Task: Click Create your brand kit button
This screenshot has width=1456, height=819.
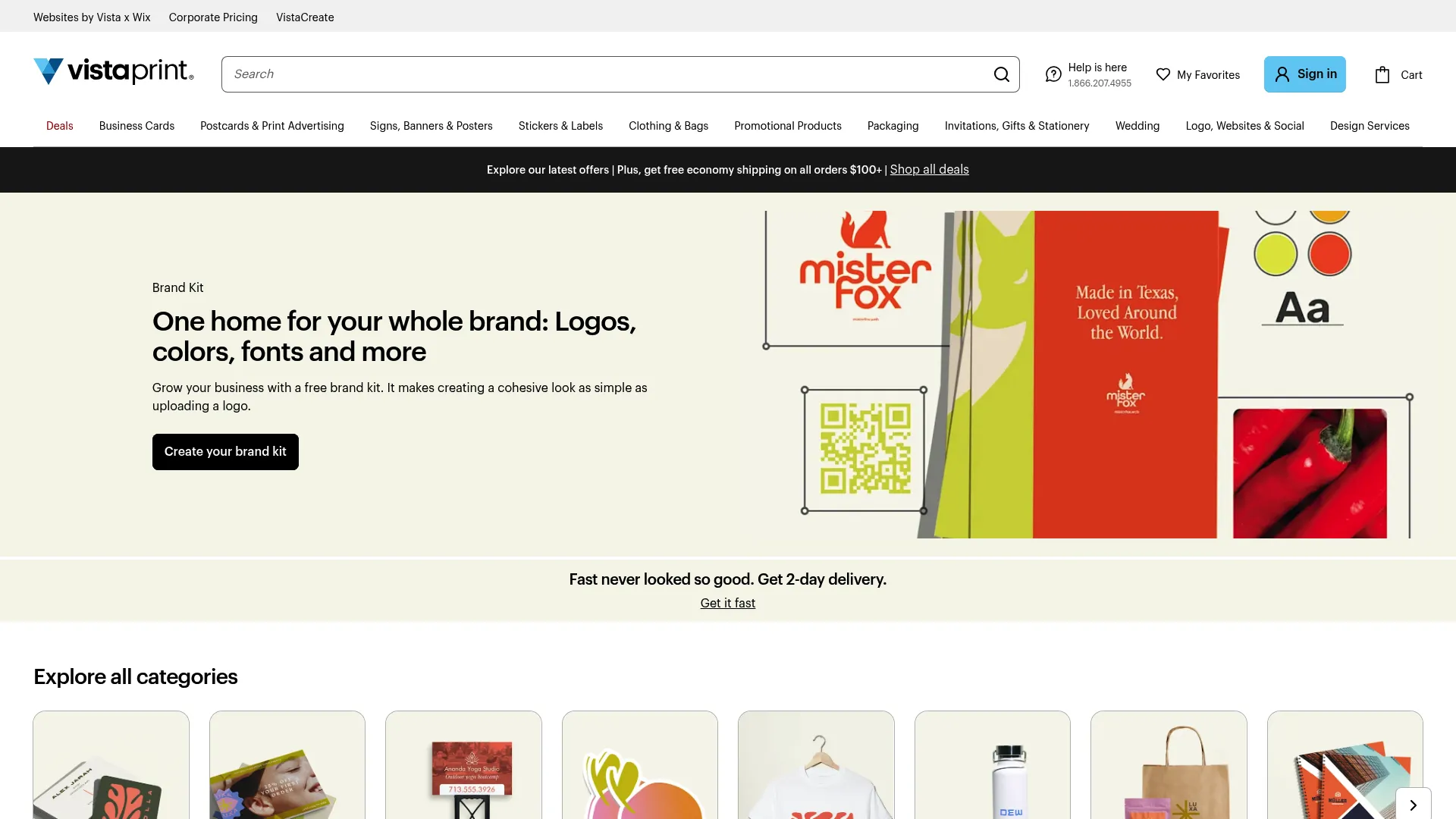Action: 225,452
